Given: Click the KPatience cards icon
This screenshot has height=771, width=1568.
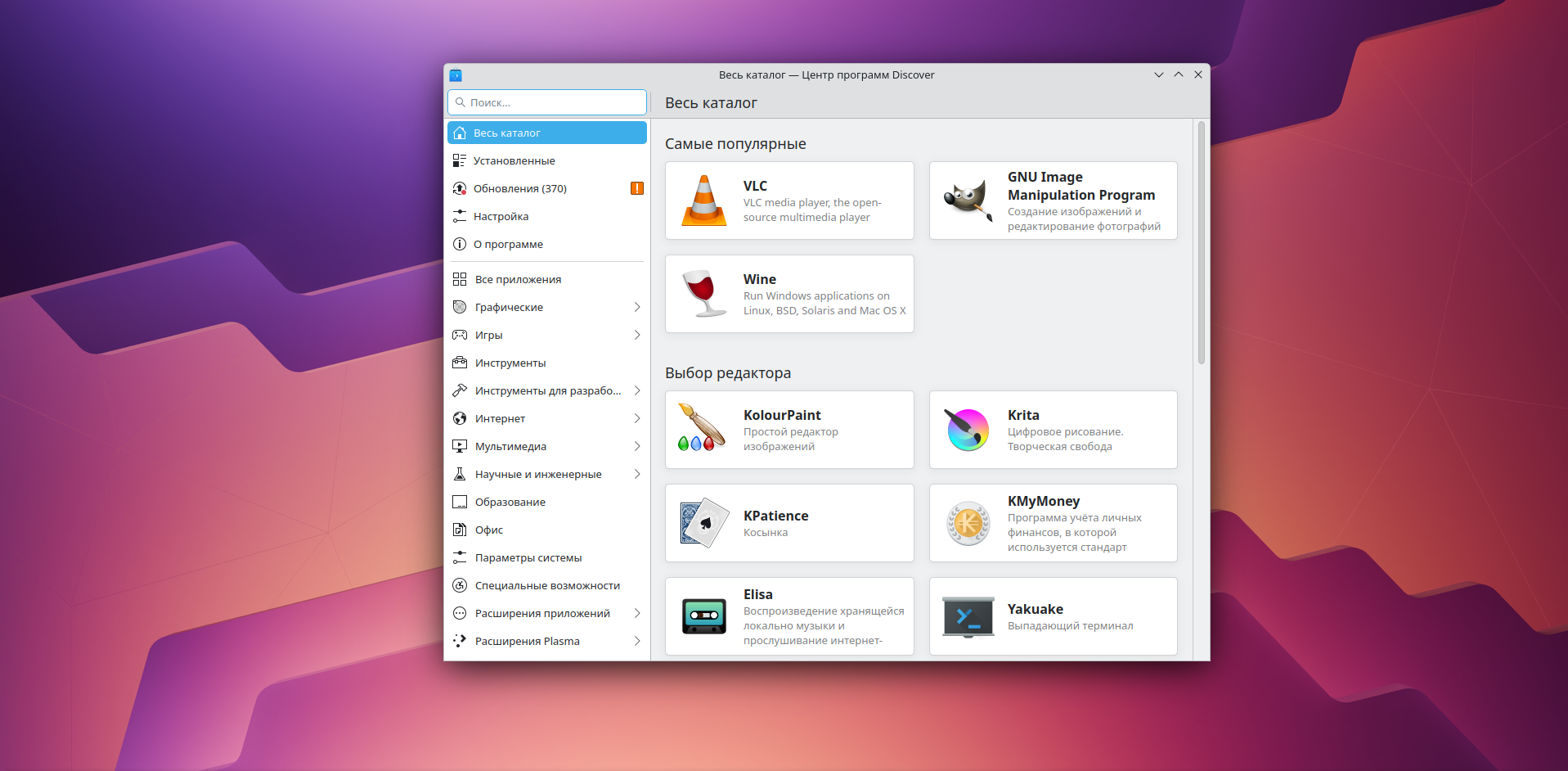Looking at the screenshot, I should click(x=703, y=523).
